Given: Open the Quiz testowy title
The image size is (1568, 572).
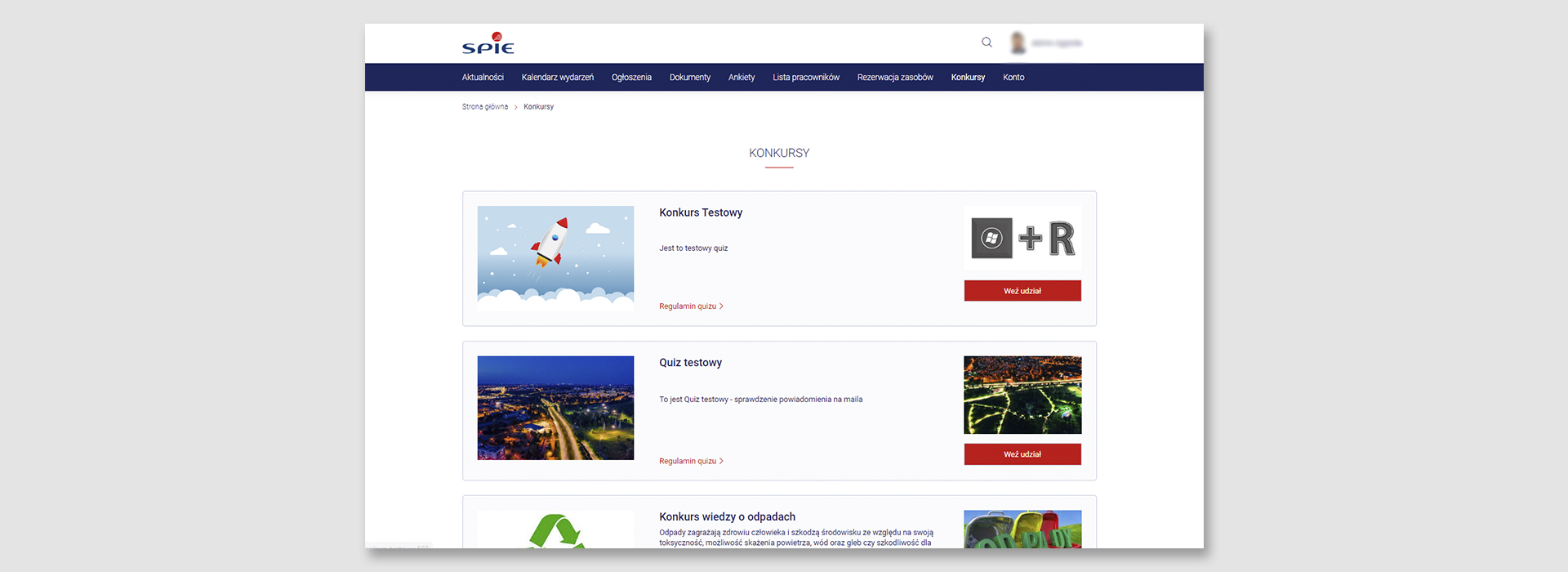Looking at the screenshot, I should click(x=691, y=363).
